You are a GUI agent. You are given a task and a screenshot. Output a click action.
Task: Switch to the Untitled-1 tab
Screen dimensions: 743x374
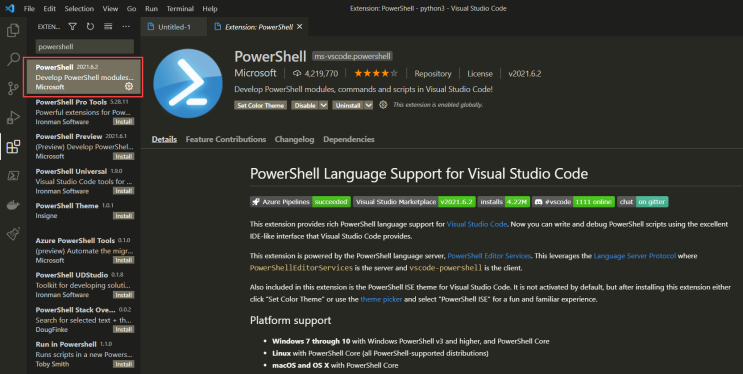(174, 27)
